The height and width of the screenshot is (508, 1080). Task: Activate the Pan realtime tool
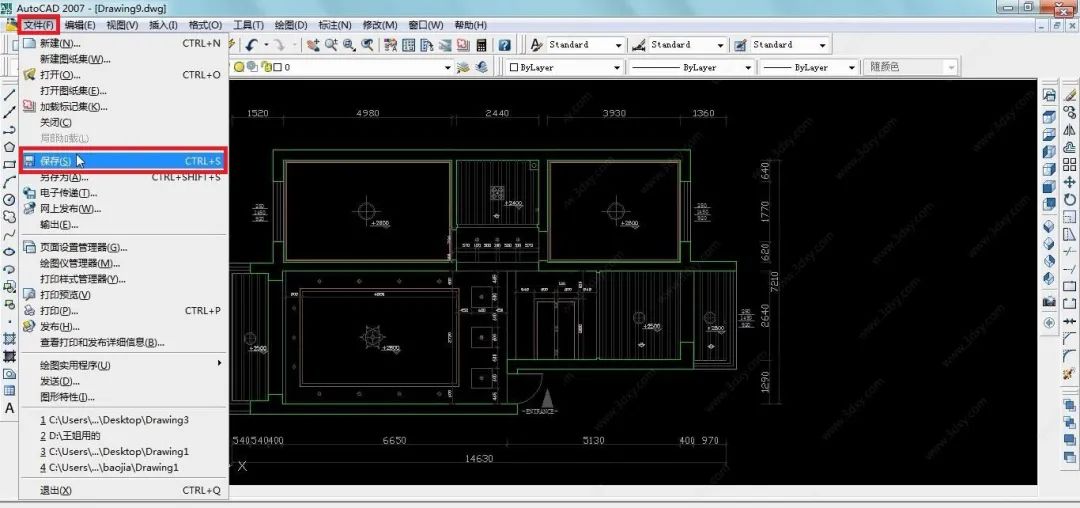pos(313,45)
